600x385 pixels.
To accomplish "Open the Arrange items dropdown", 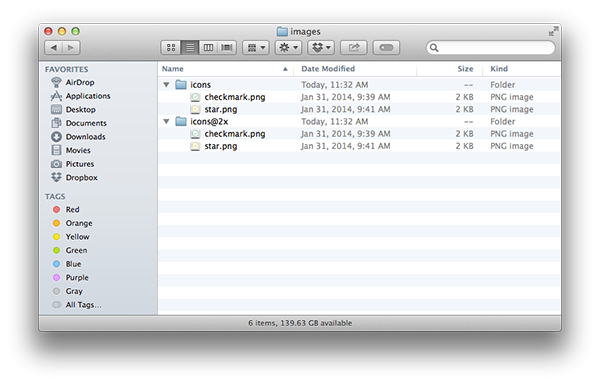I will click(256, 47).
